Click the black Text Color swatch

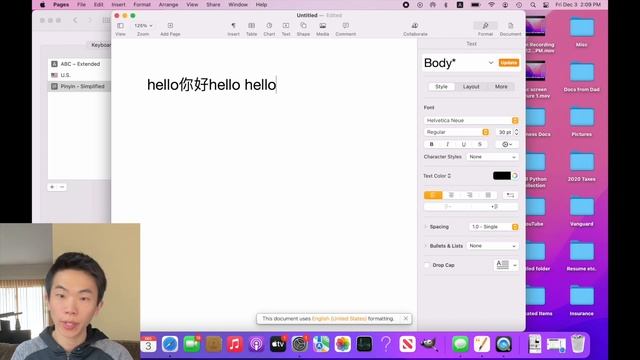[x=502, y=176]
